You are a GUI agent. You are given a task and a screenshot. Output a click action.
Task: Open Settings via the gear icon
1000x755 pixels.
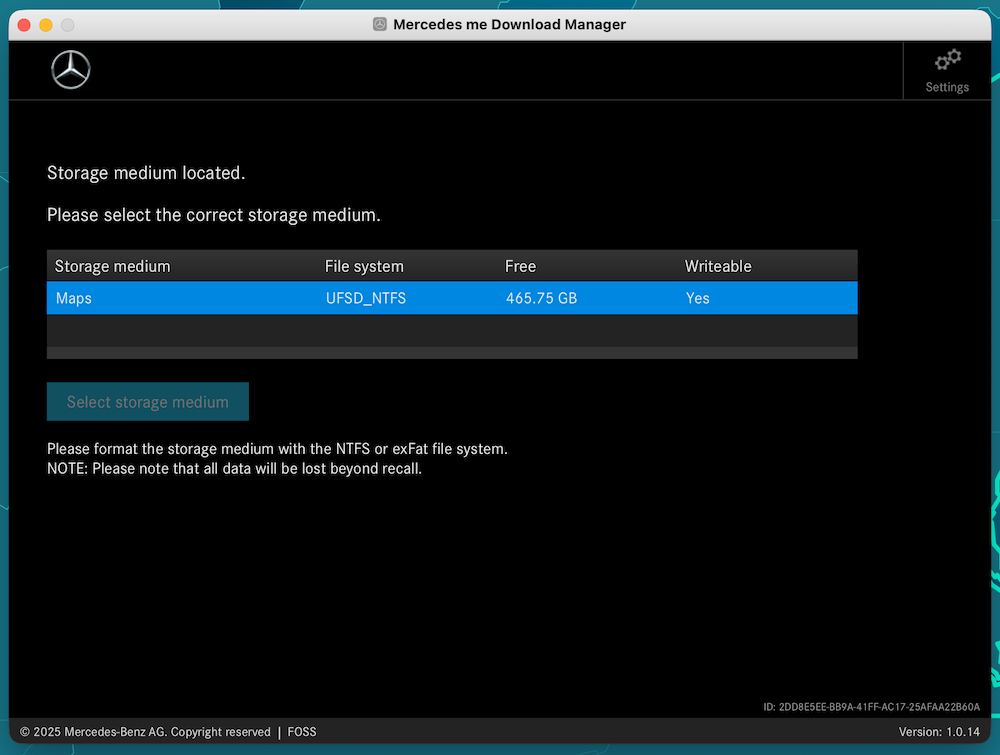click(x=947, y=61)
